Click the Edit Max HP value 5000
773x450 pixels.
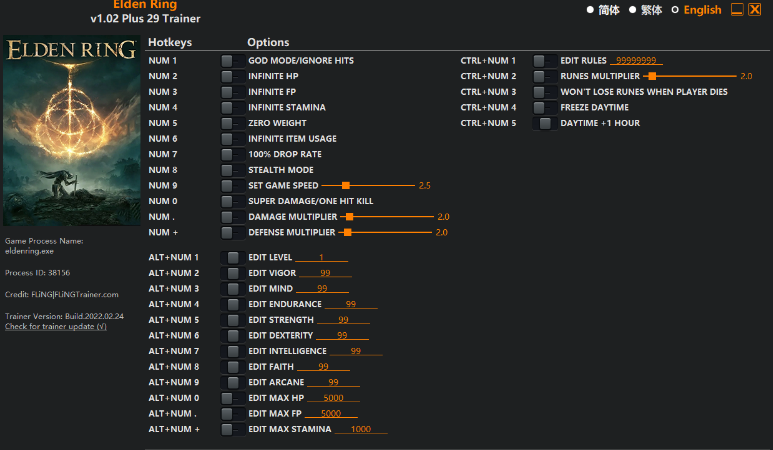pyautogui.click(x=333, y=398)
